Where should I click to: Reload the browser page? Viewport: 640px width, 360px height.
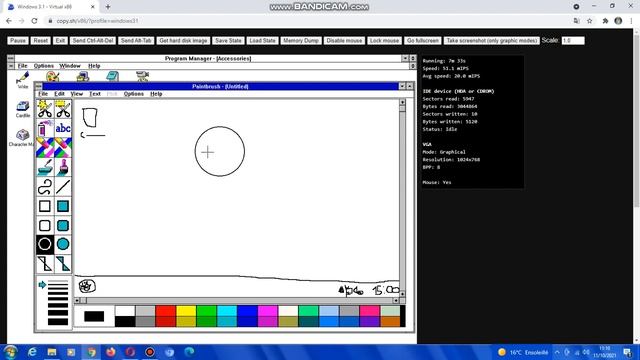click(34, 21)
